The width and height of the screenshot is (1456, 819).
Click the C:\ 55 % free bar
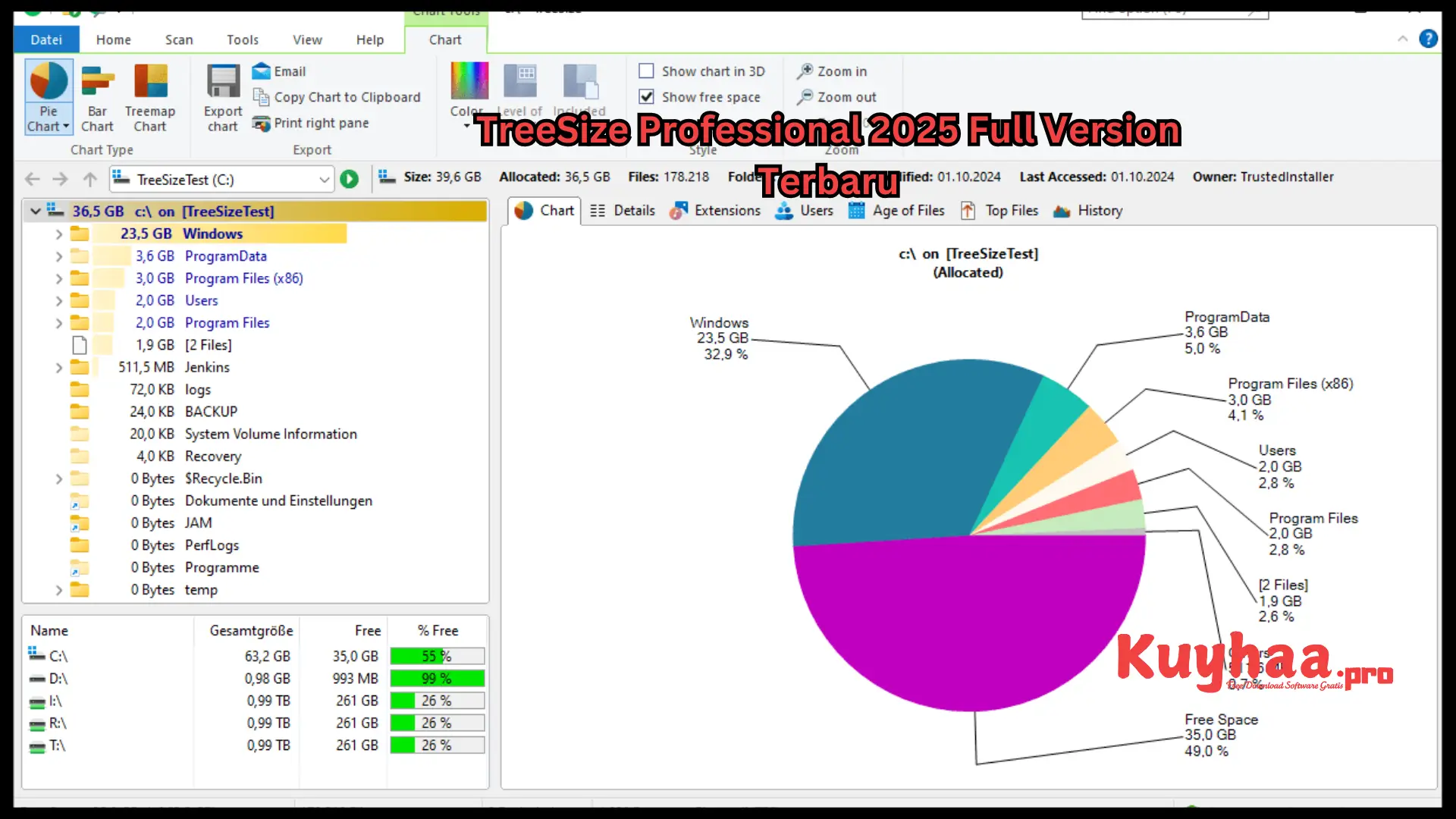[438, 656]
